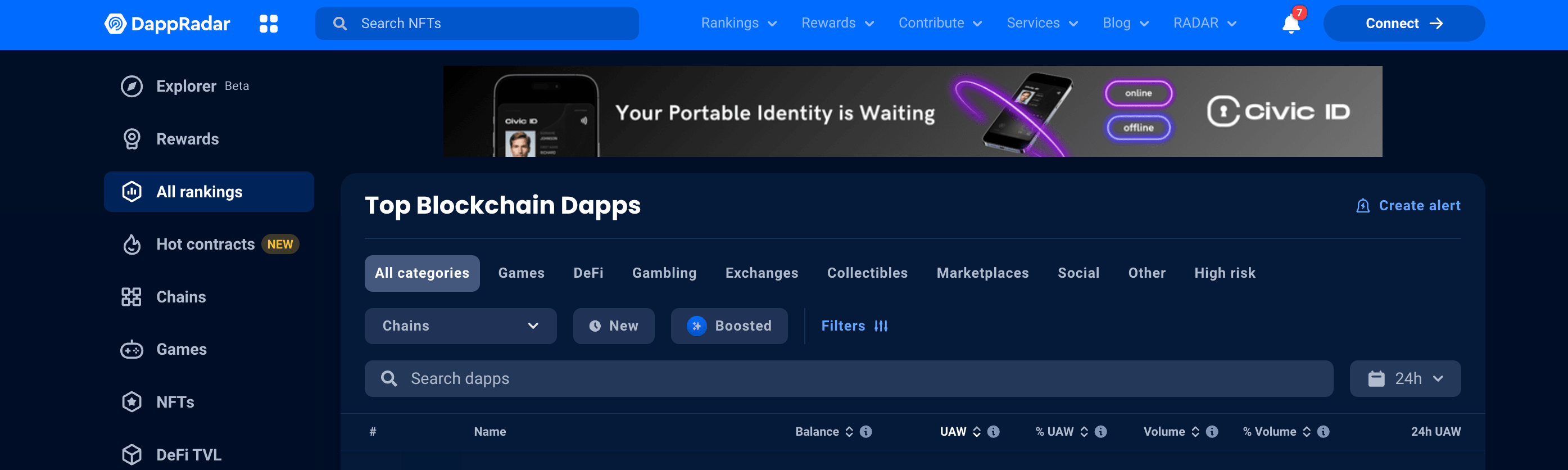Click the Rewards medal icon in sidebar
Viewport: 1568px width, 470px height.
tap(132, 139)
